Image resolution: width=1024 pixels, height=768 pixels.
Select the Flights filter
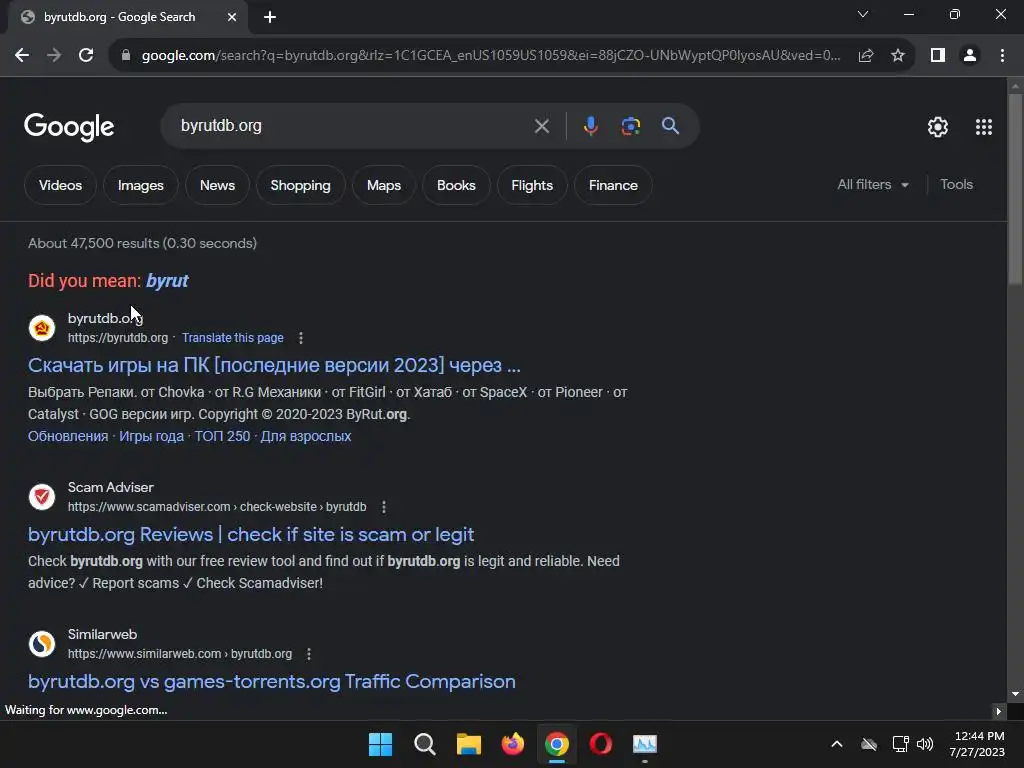click(x=532, y=185)
